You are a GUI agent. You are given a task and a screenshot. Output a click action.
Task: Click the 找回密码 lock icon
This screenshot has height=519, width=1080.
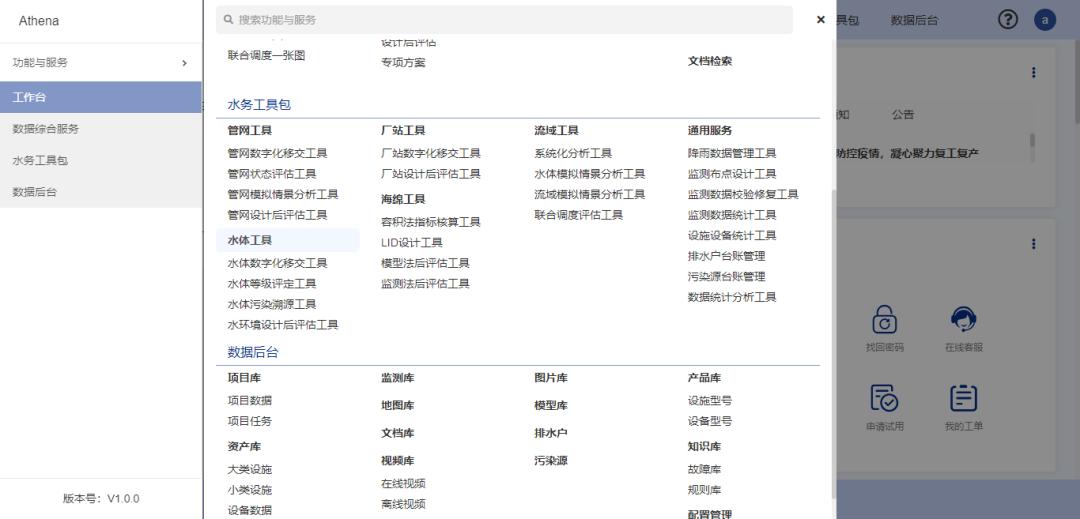884,320
